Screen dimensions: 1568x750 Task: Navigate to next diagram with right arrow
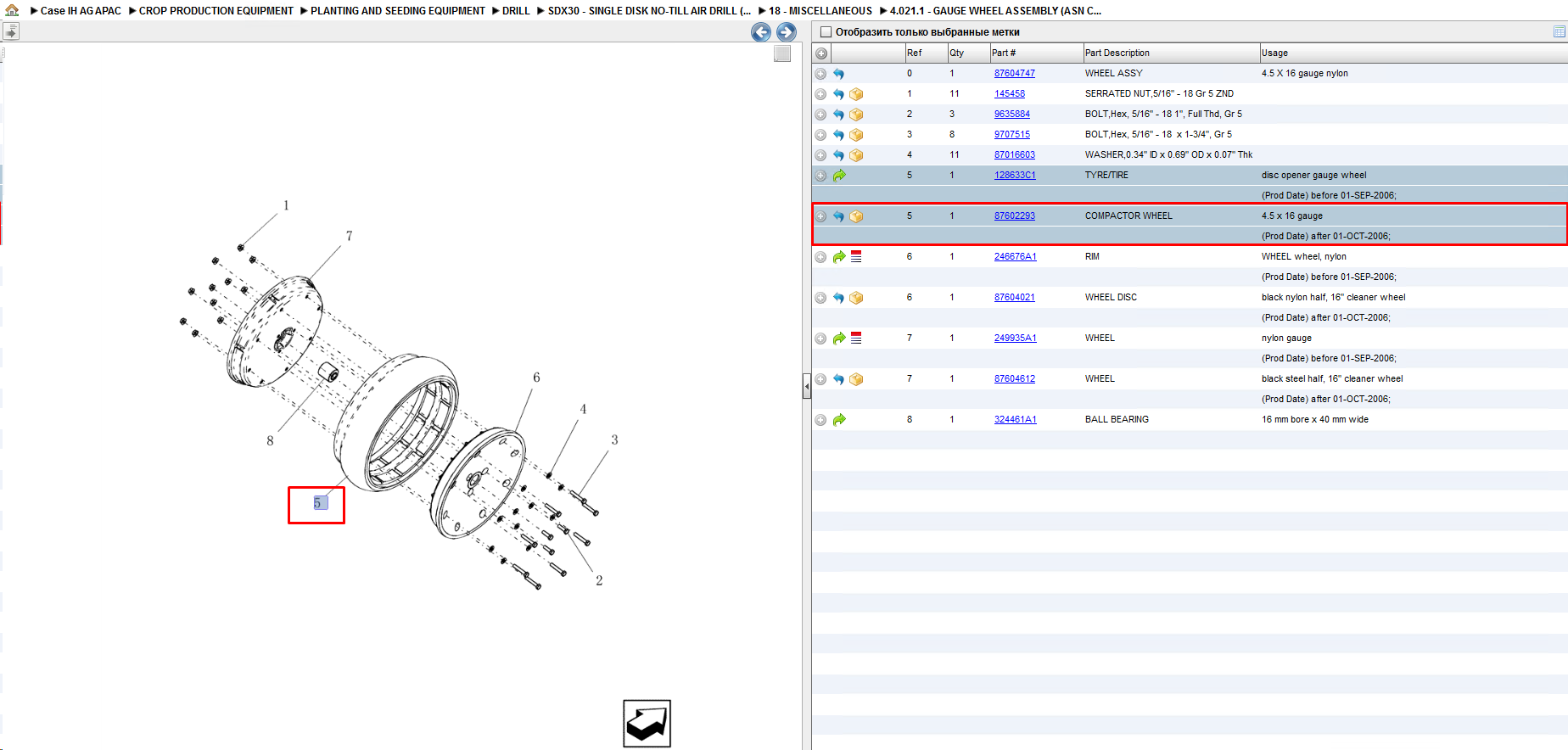point(787,32)
